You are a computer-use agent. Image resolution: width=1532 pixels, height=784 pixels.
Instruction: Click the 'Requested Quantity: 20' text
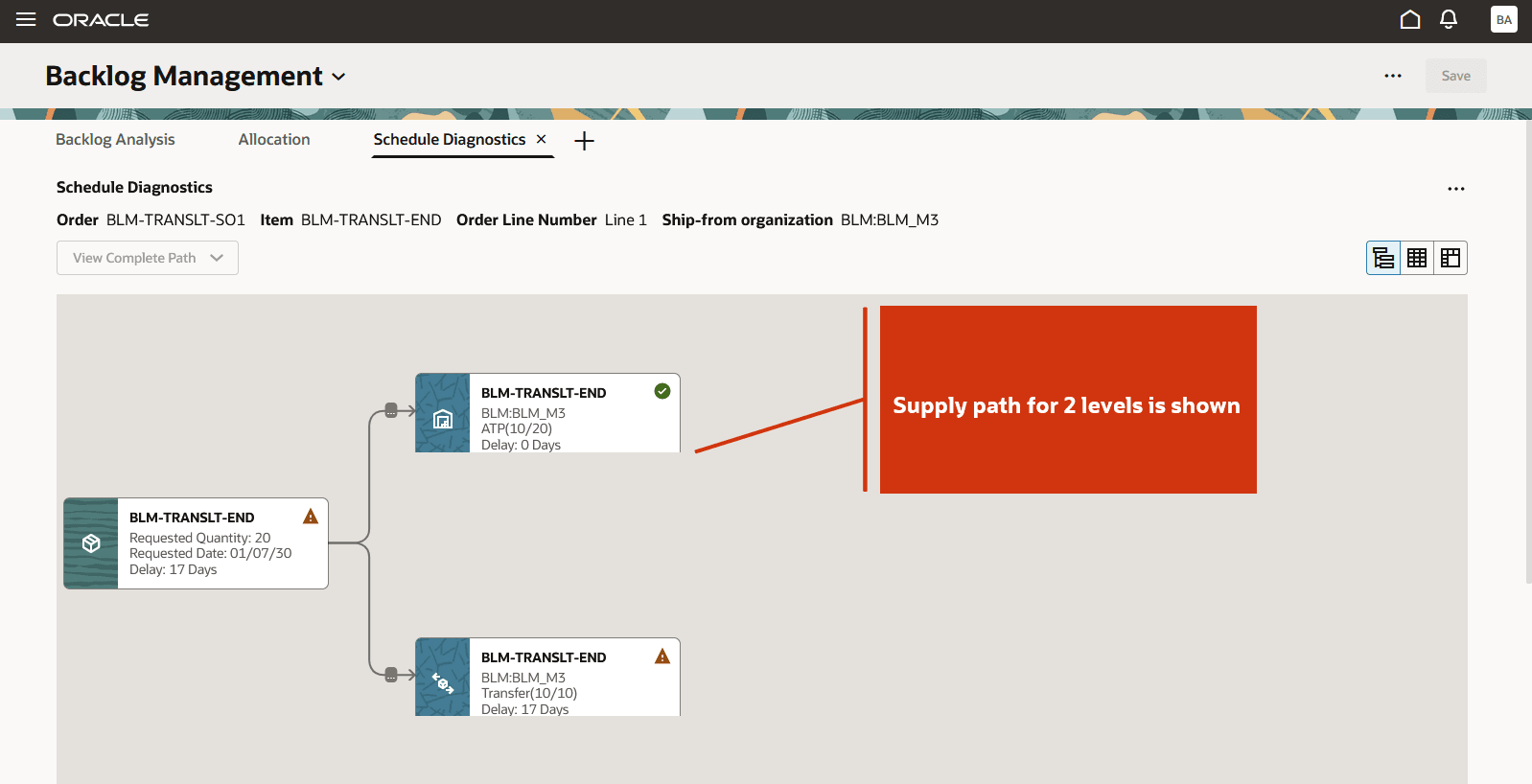click(x=200, y=538)
